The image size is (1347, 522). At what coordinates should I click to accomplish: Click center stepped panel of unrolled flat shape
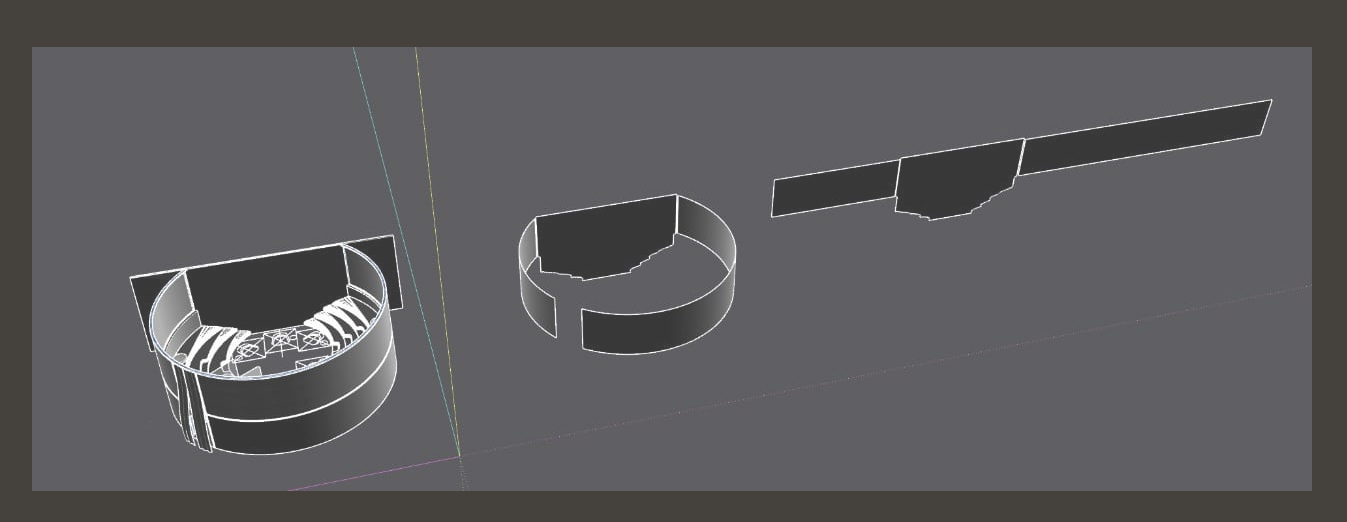pos(955,178)
